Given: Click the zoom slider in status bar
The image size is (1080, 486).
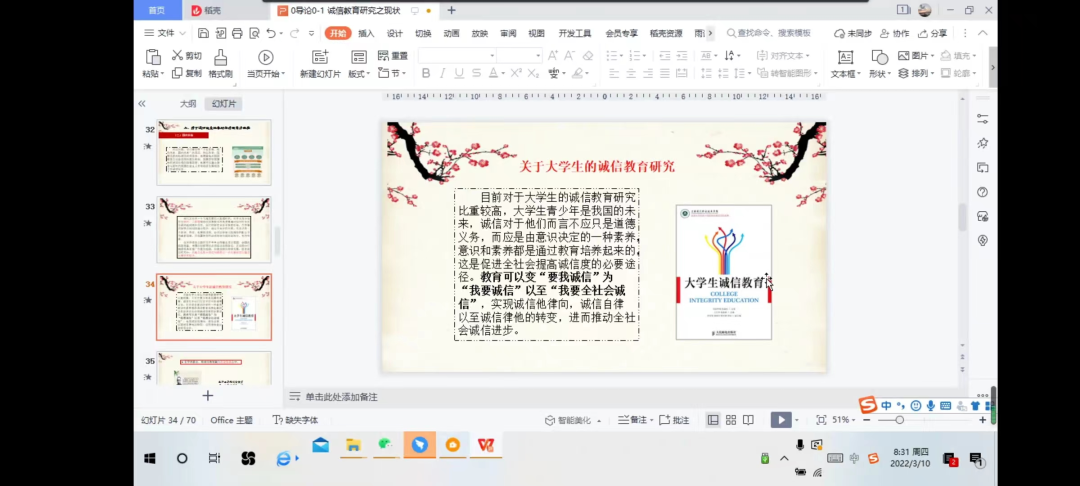Looking at the screenshot, I should [x=920, y=420].
